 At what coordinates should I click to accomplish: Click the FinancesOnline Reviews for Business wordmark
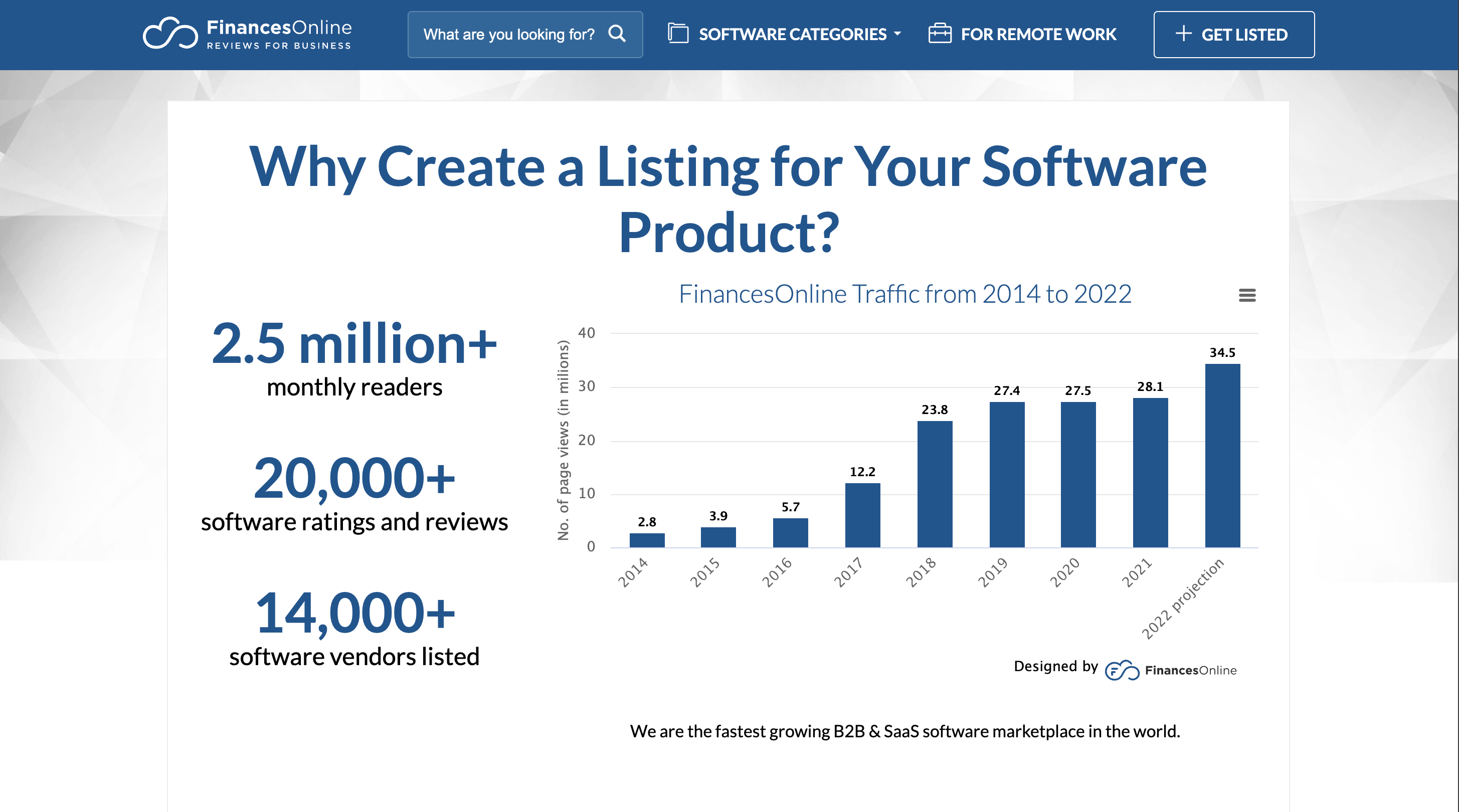coord(279,34)
